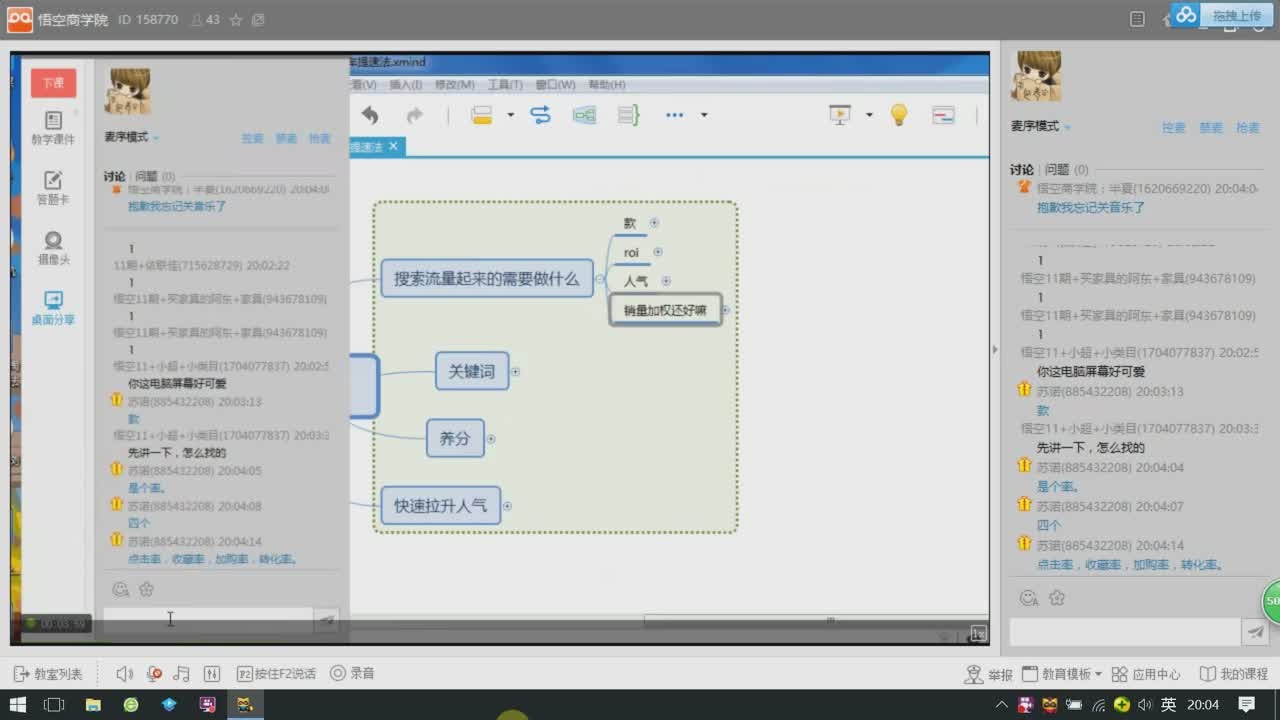This screenshot has width=1280, height=720.
Task: Click the emoji smiley icon in right chat
Action: coord(1028,598)
